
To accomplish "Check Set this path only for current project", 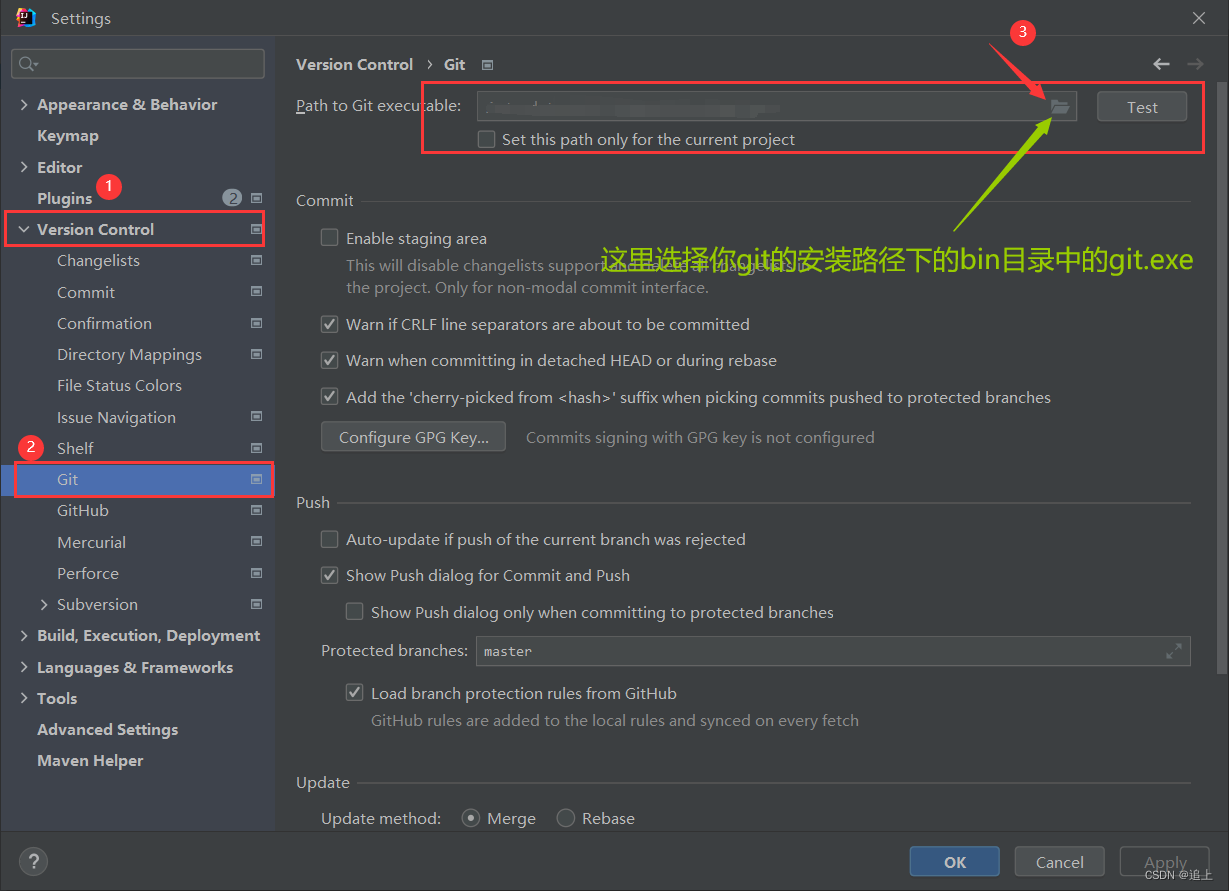I will [486, 139].
